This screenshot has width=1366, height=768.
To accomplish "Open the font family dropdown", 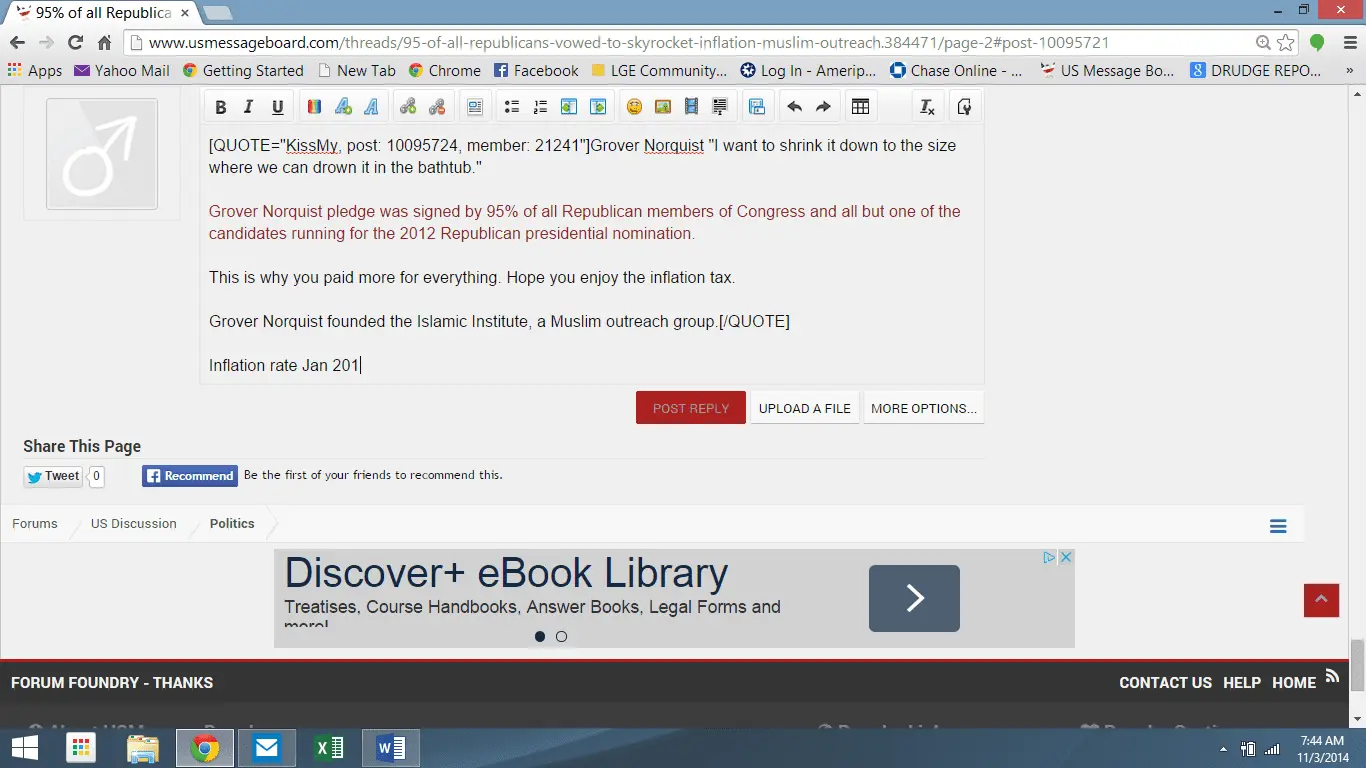I will pos(371,107).
